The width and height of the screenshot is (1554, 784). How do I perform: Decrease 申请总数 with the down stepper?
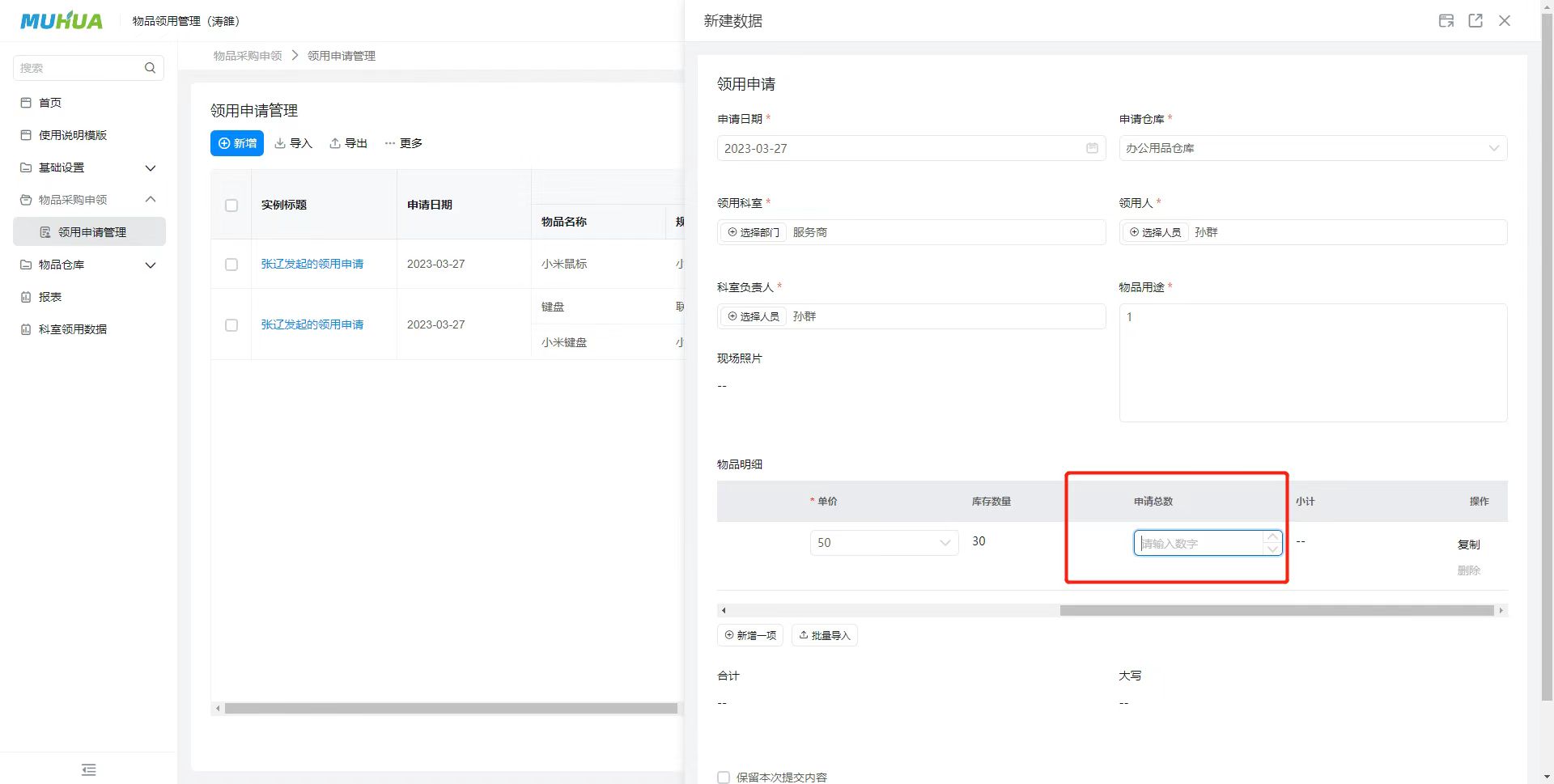click(x=1272, y=549)
